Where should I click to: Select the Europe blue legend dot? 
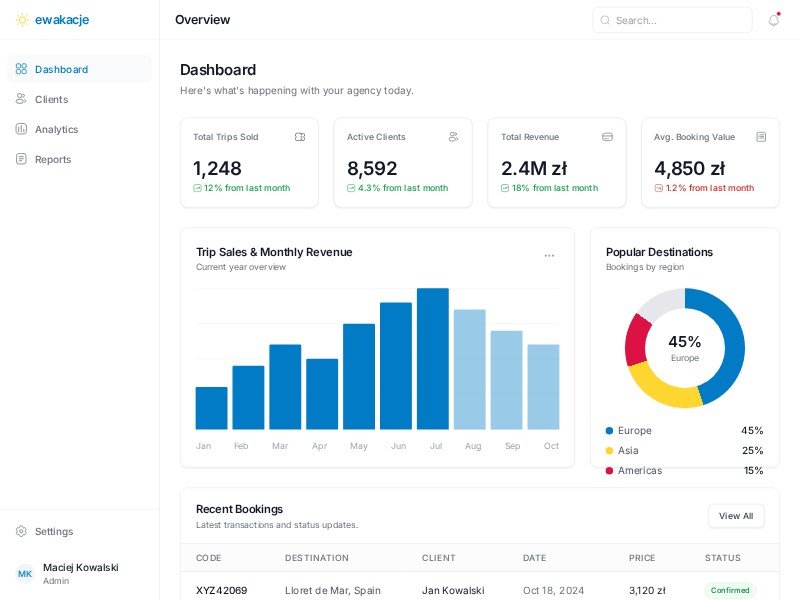610,431
